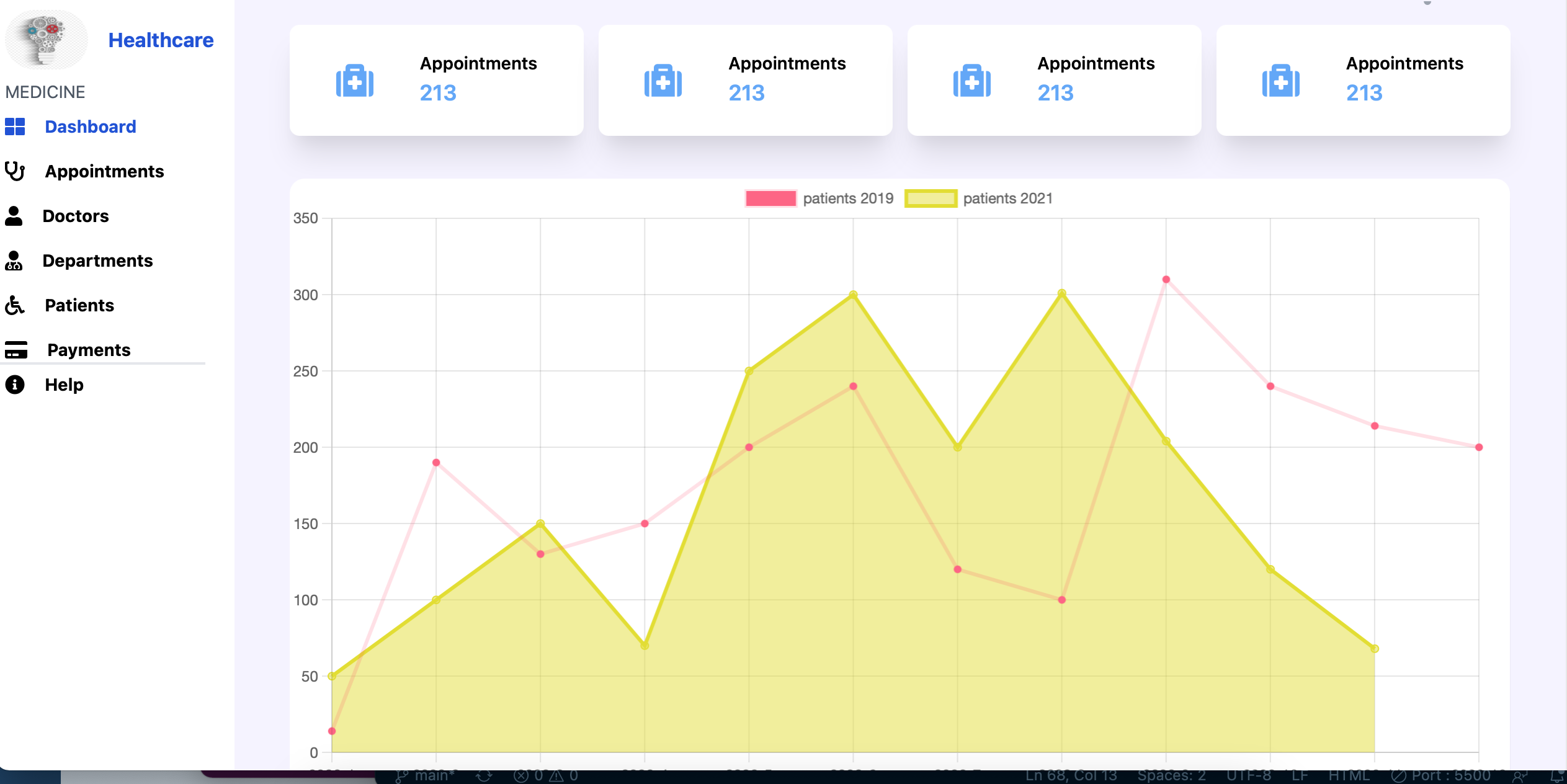Click the fourth card's medical kit icon
Viewport: 1567px width, 784px height.
[x=1280, y=81]
